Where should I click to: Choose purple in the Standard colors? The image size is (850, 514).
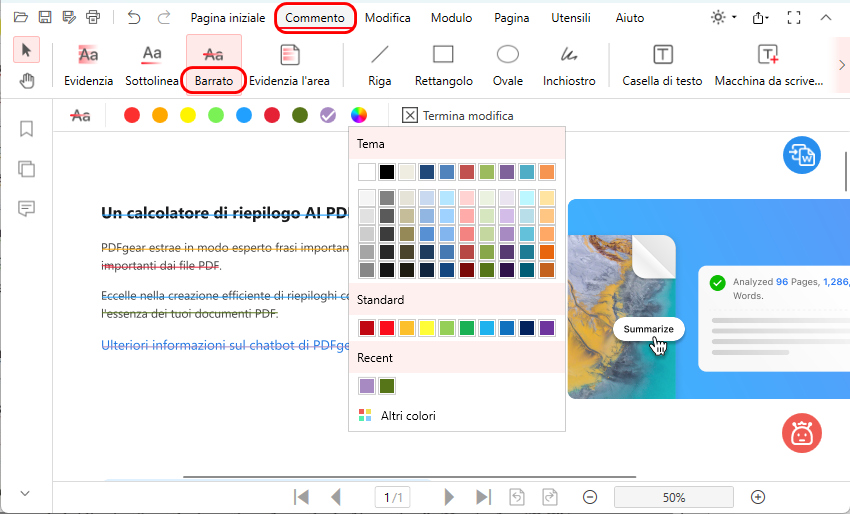(547, 328)
